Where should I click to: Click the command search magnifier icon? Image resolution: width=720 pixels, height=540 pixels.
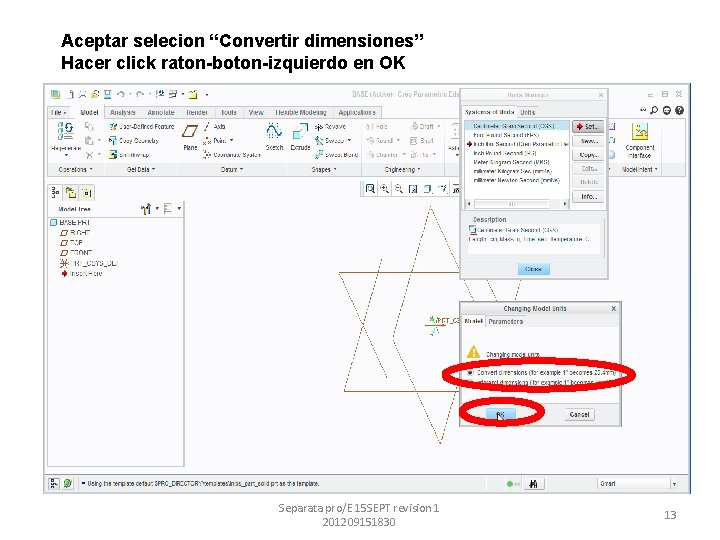[654, 110]
